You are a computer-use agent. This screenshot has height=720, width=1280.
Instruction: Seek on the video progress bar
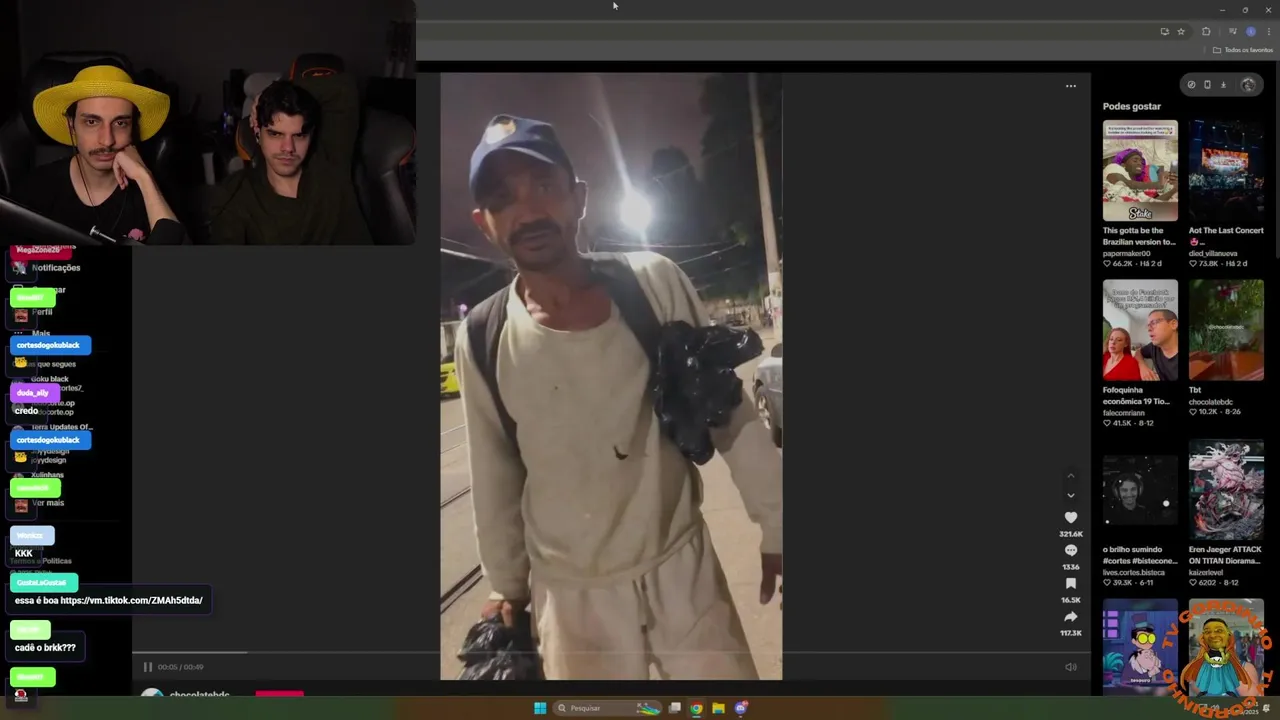611,653
